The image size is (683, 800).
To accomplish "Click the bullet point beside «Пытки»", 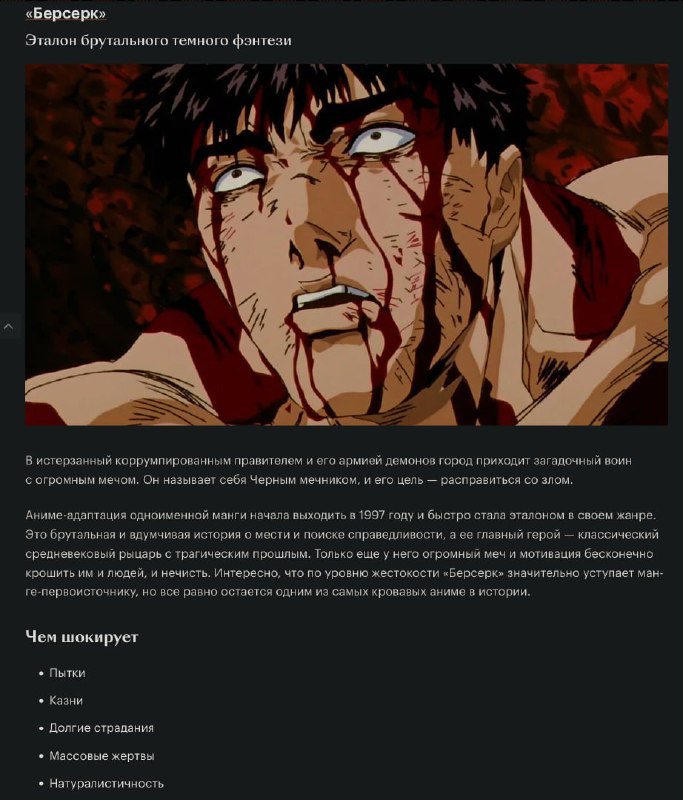I will coord(41,673).
